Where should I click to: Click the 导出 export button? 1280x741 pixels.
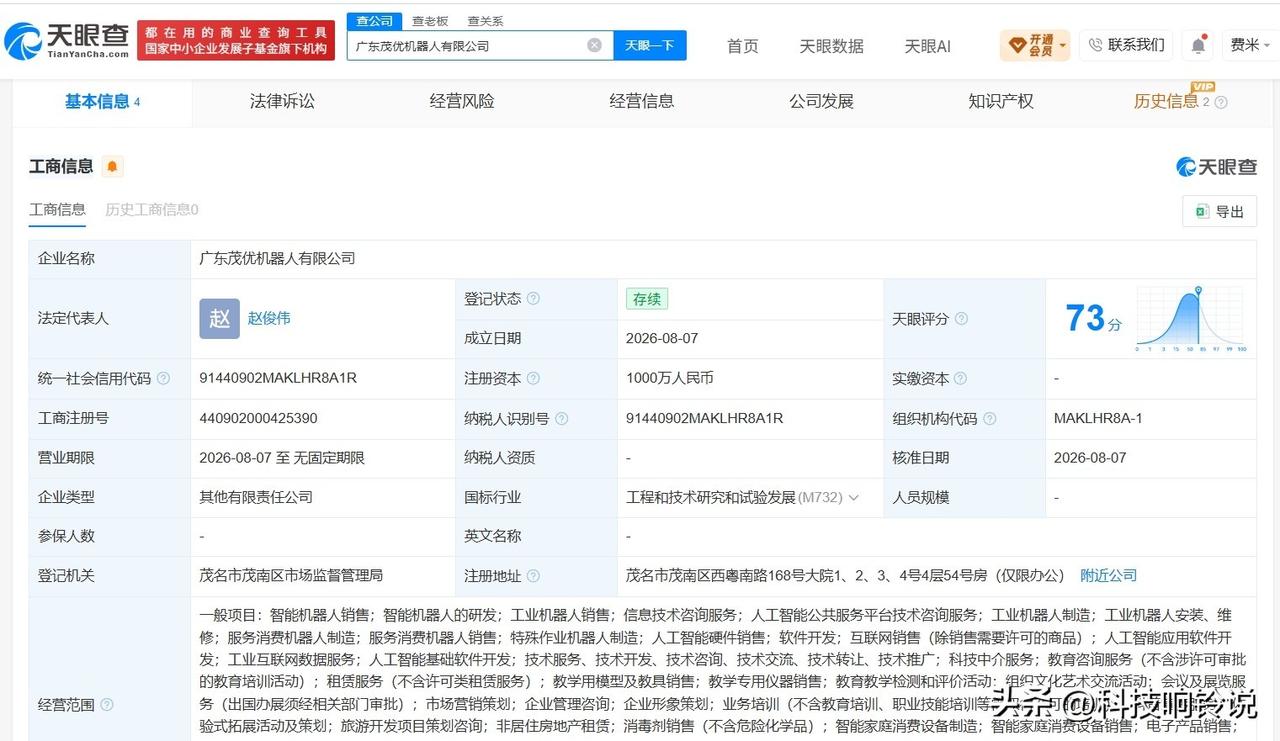[1219, 211]
